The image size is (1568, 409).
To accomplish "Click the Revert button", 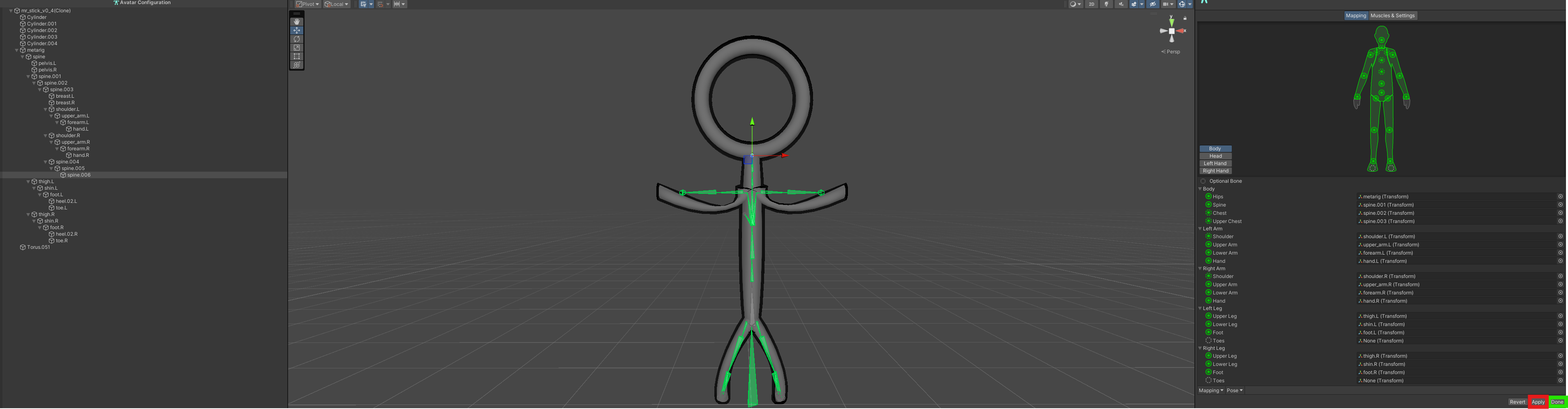I will (1517, 402).
